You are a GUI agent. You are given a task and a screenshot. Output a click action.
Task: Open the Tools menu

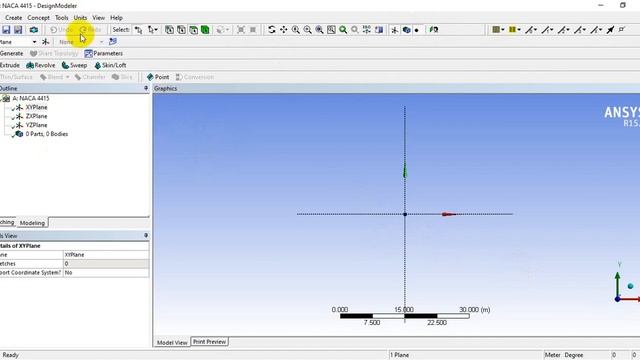(x=62, y=18)
